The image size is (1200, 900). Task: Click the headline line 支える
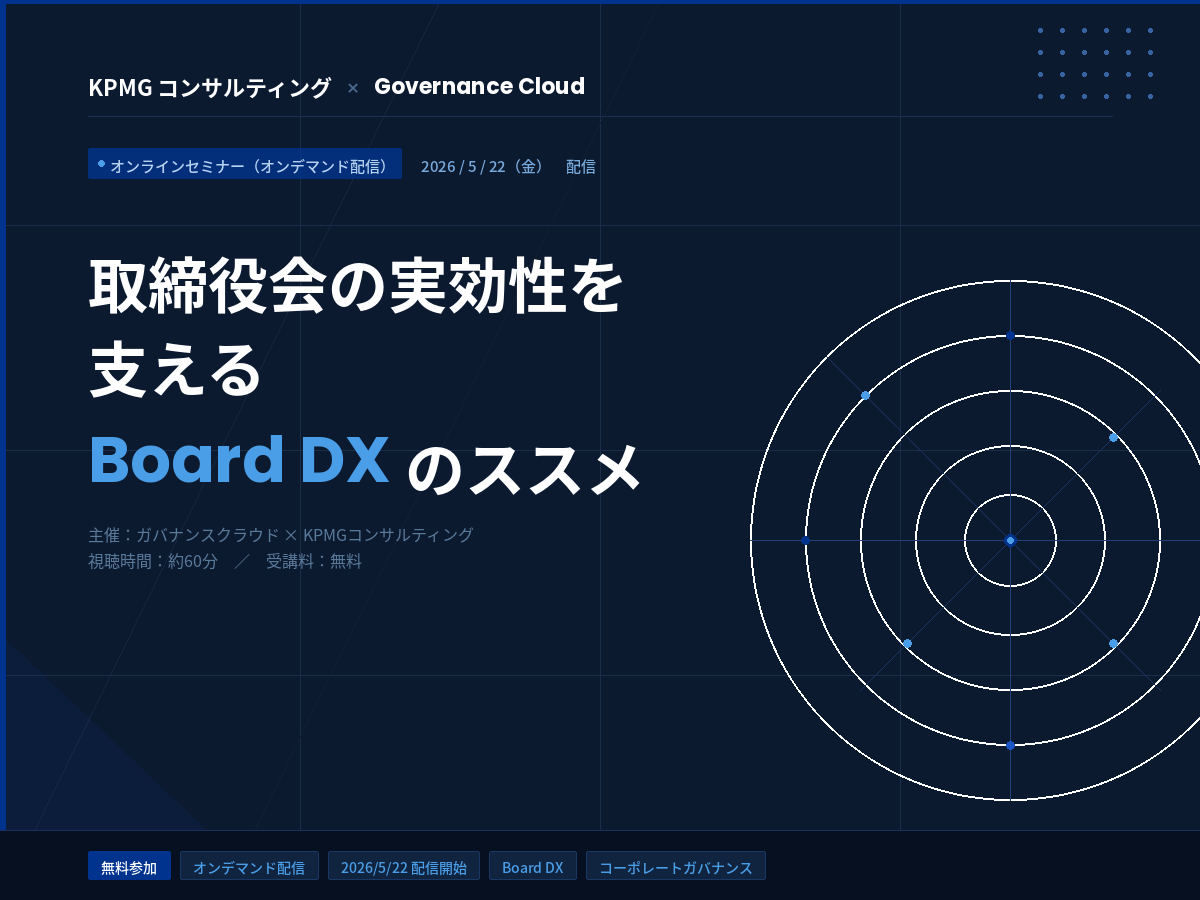tap(176, 370)
